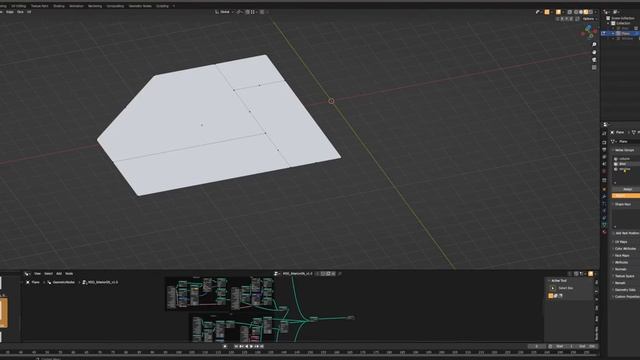Open node editor Add menu
Screen dimensions: 640x360
(x=59, y=273)
